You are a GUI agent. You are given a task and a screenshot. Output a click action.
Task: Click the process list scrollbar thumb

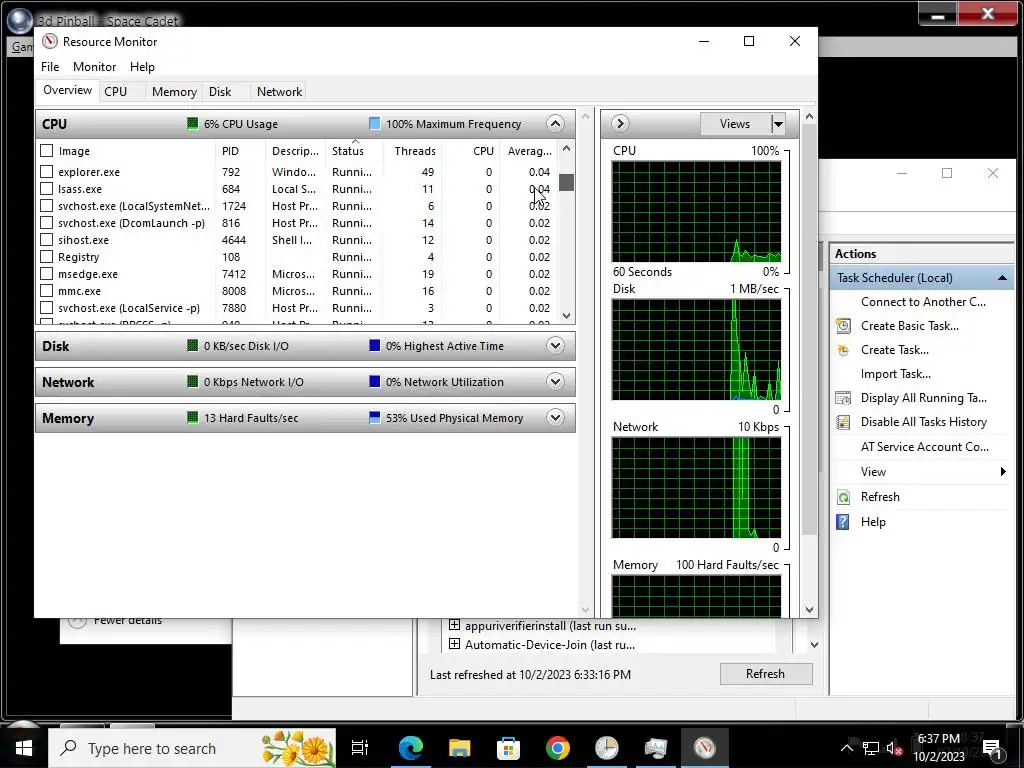coord(566,182)
